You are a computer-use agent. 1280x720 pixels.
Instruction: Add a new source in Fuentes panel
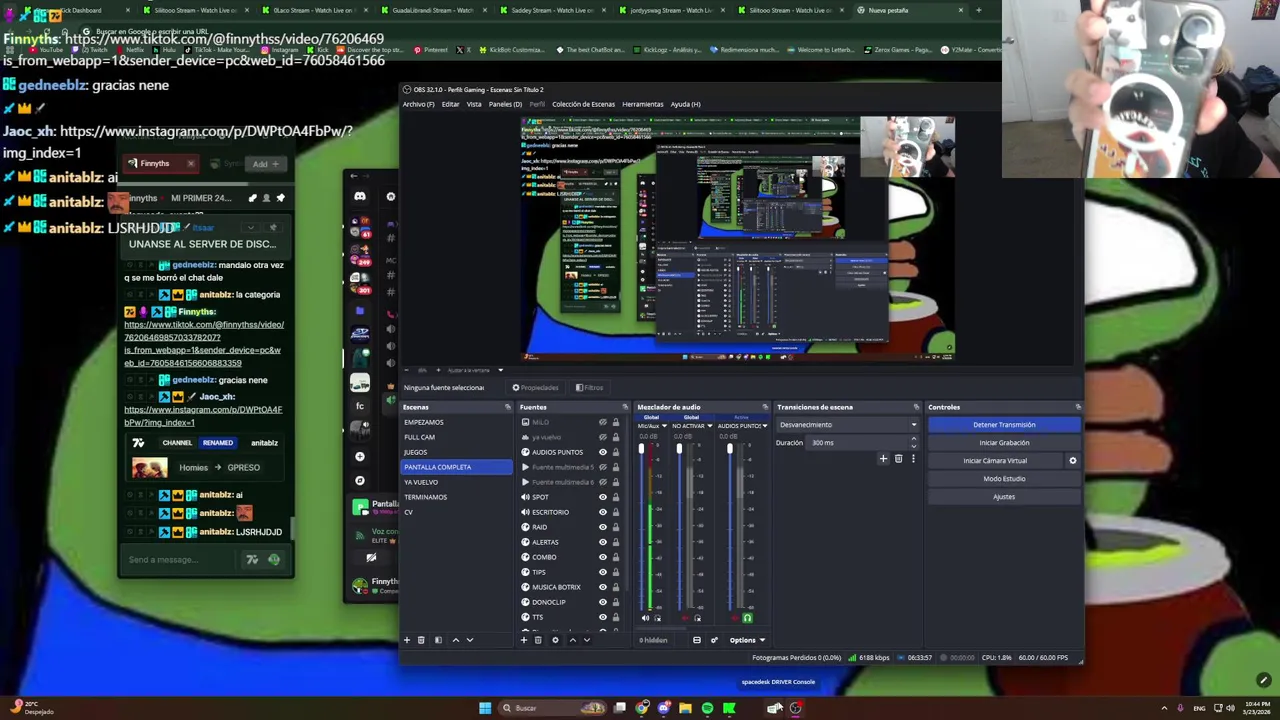coord(523,640)
